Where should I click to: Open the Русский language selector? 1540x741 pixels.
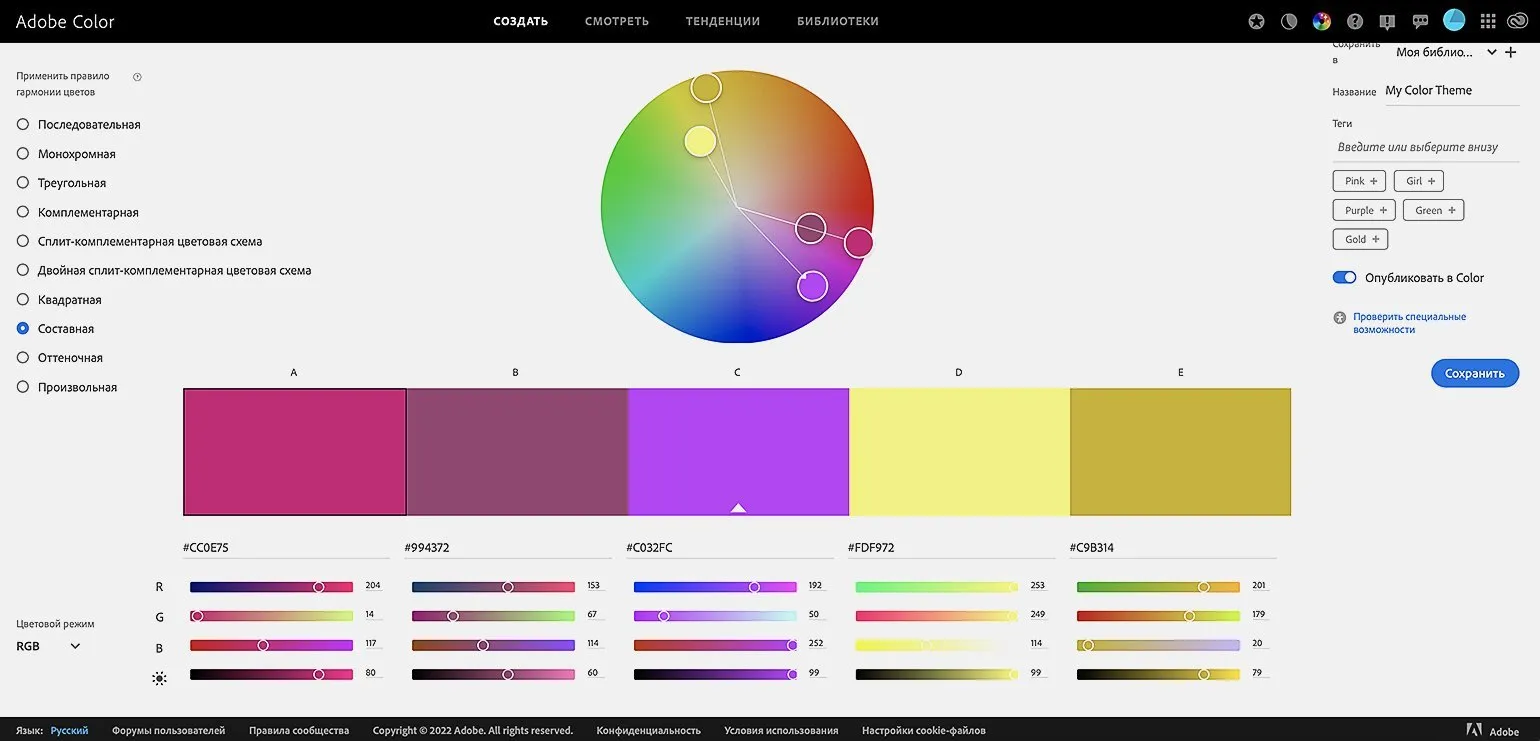point(69,731)
